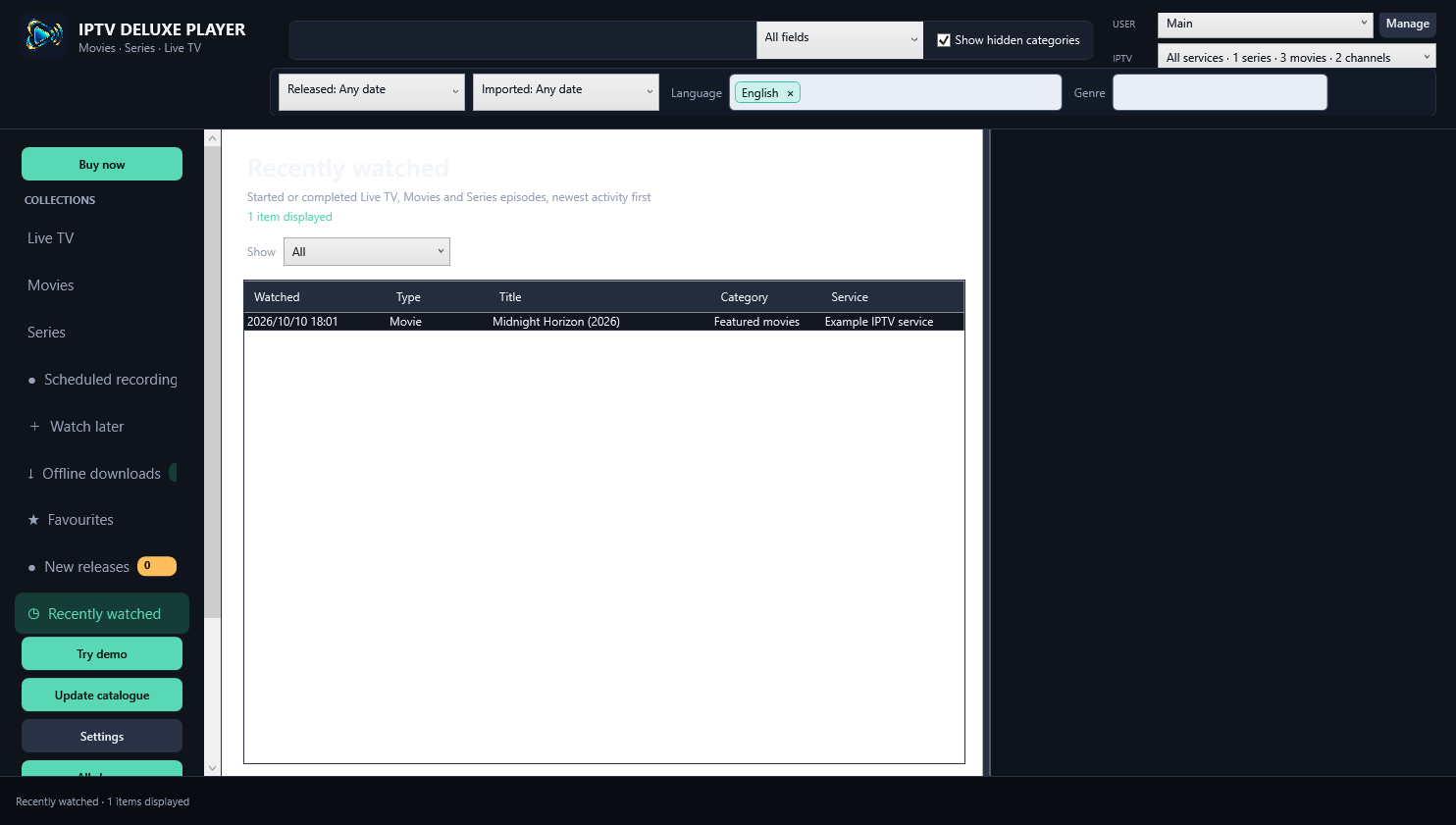Sort table by Title column header

click(x=601, y=297)
